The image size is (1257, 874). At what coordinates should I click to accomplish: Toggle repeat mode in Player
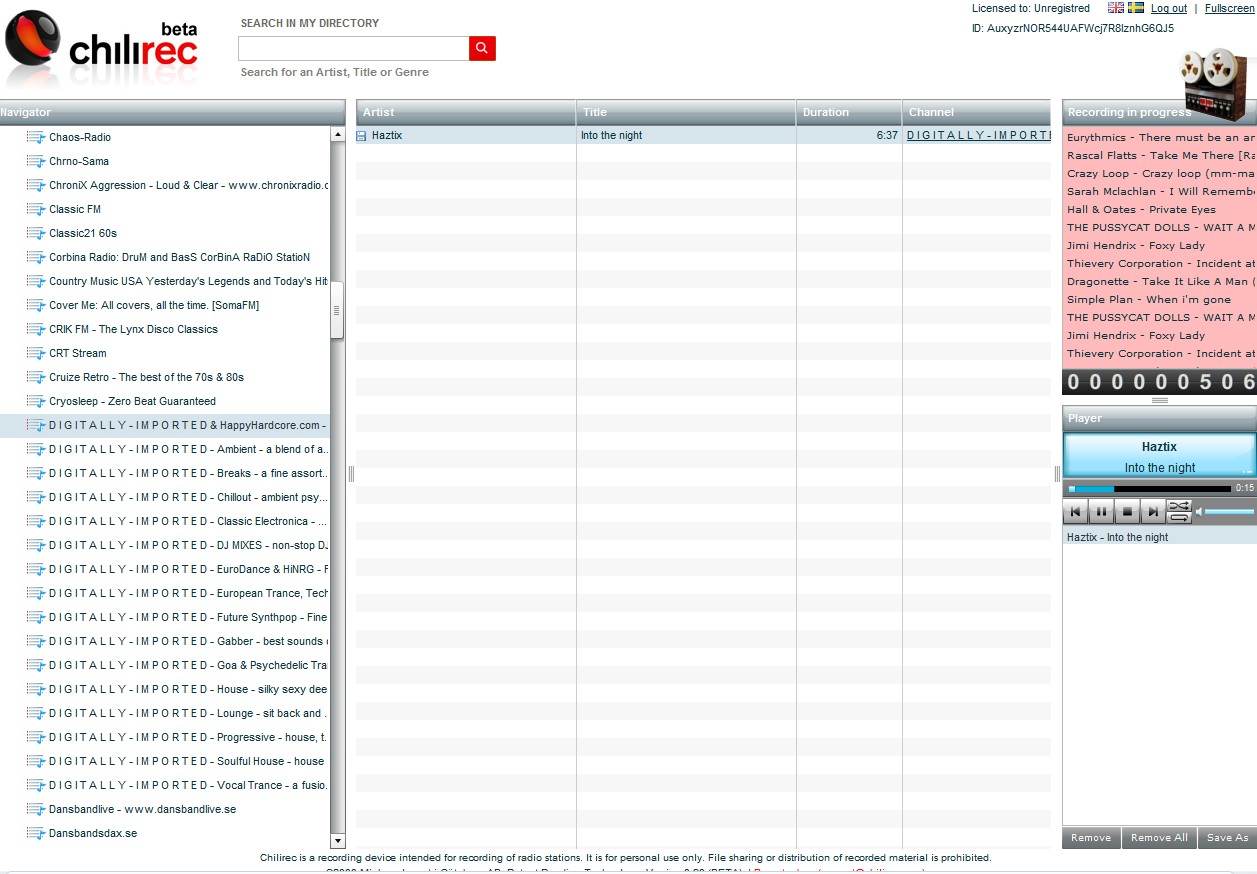point(1179,517)
